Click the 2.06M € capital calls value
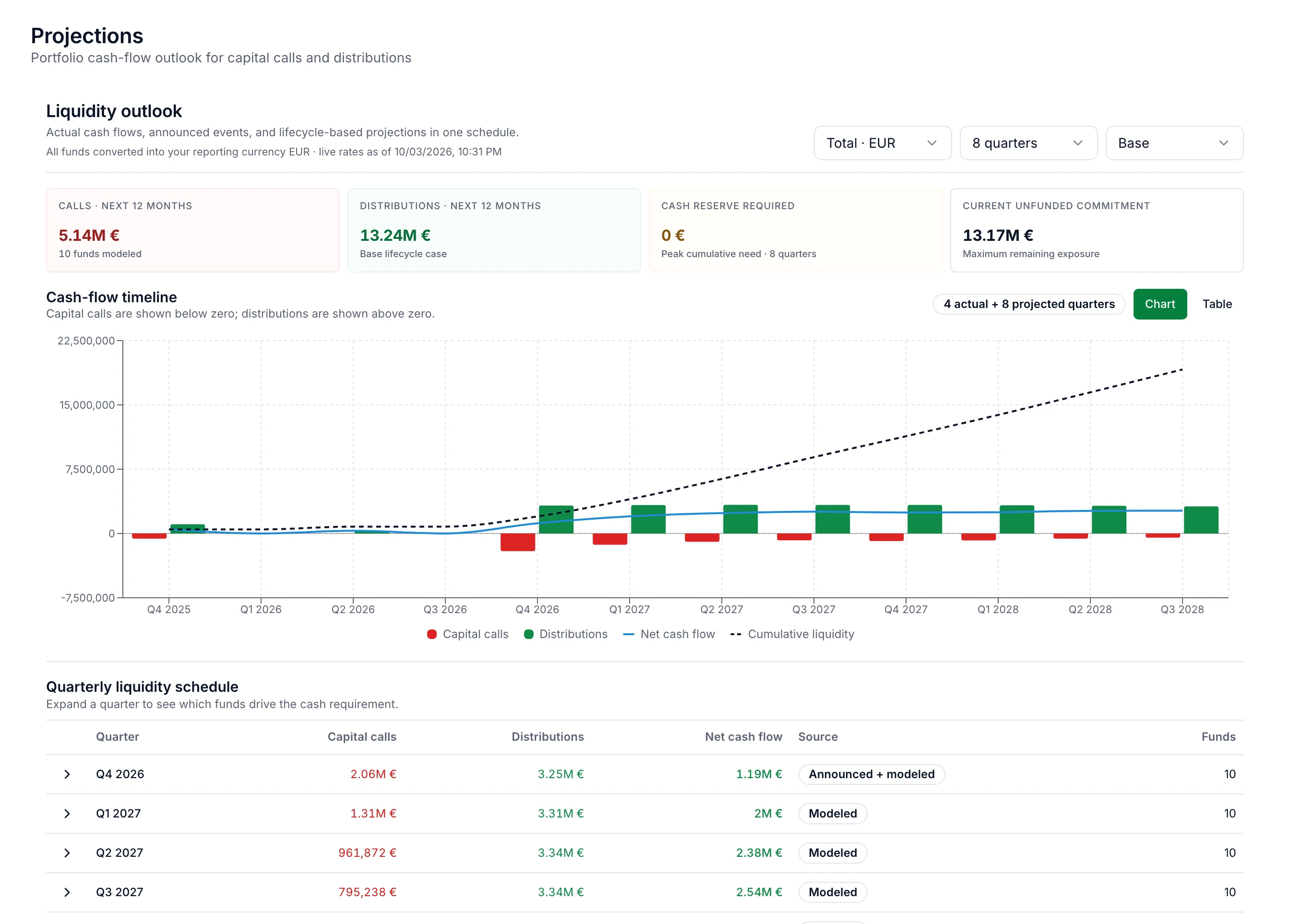 (373, 774)
